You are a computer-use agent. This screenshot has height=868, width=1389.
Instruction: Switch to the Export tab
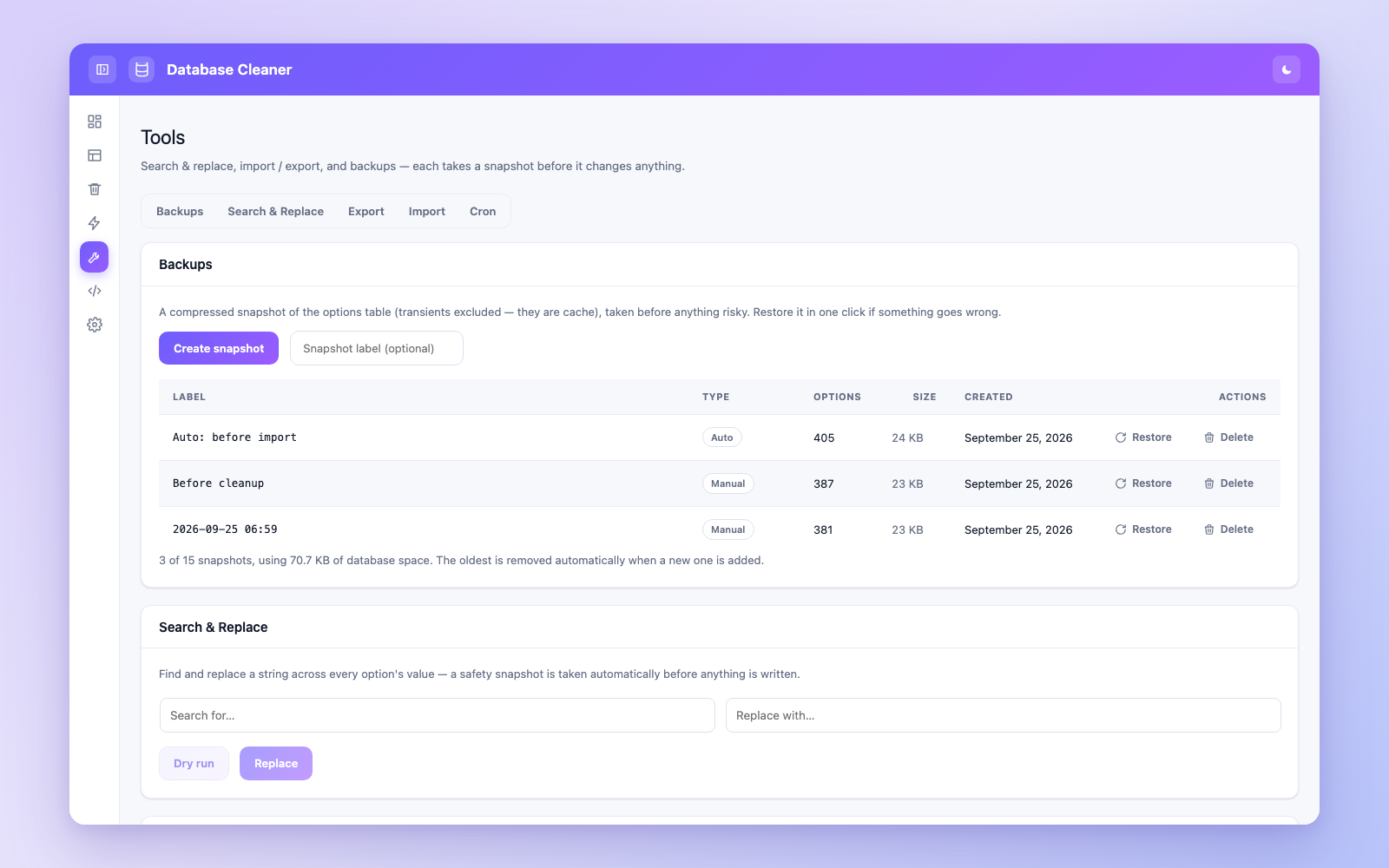(x=366, y=211)
